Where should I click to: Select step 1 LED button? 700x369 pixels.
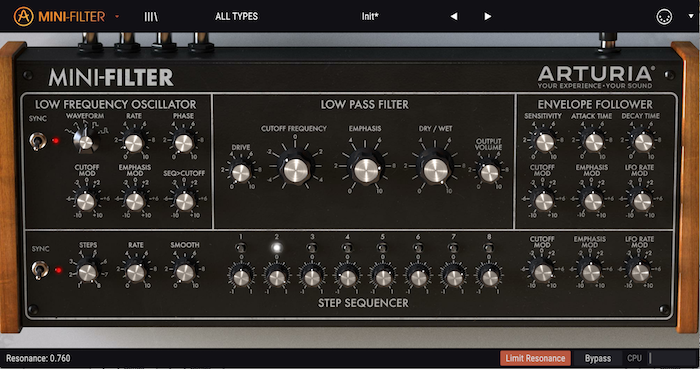point(241,247)
